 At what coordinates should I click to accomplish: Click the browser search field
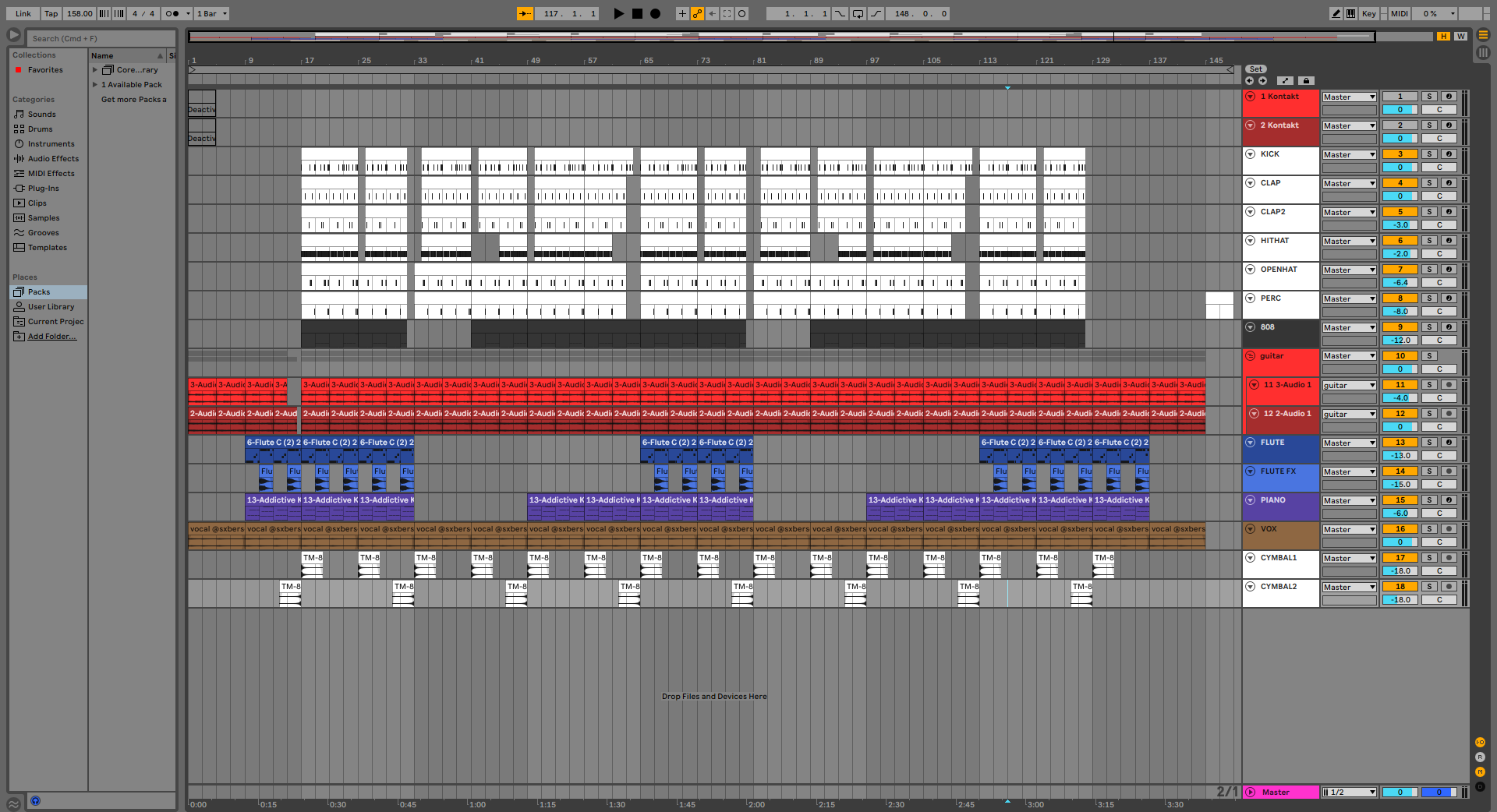pyautogui.click(x=101, y=38)
